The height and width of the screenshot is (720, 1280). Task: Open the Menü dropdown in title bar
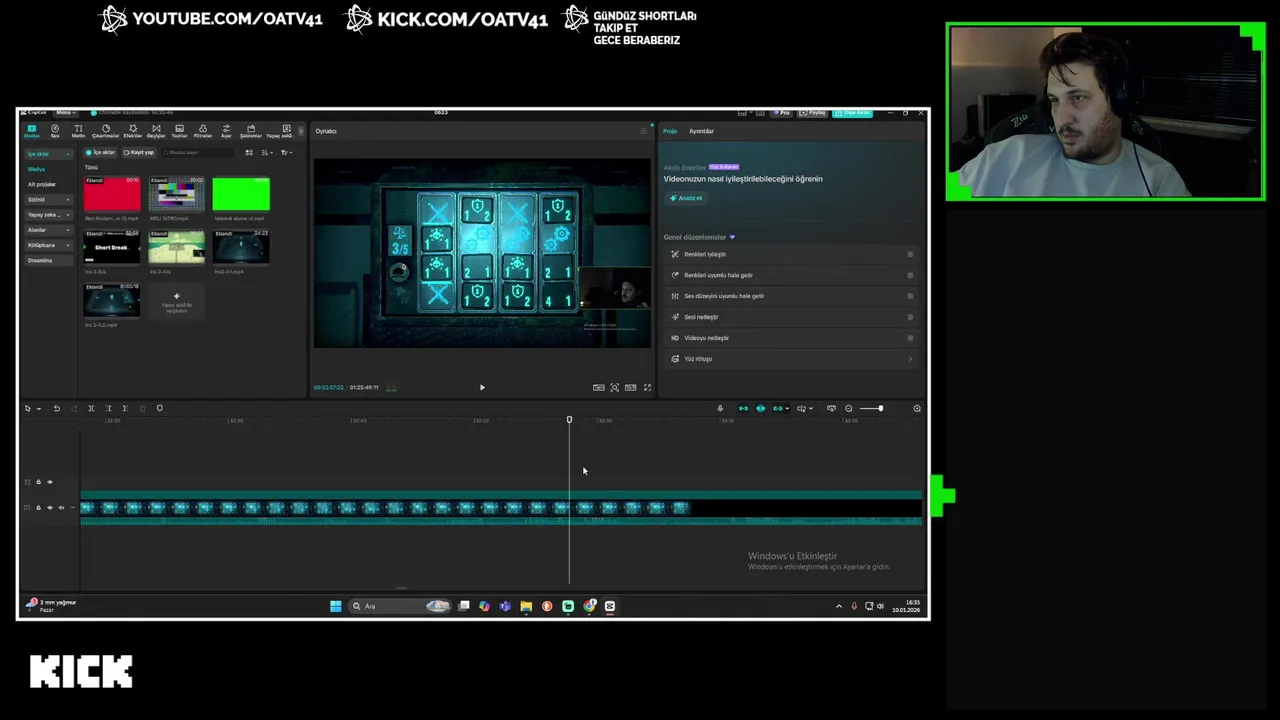(65, 112)
